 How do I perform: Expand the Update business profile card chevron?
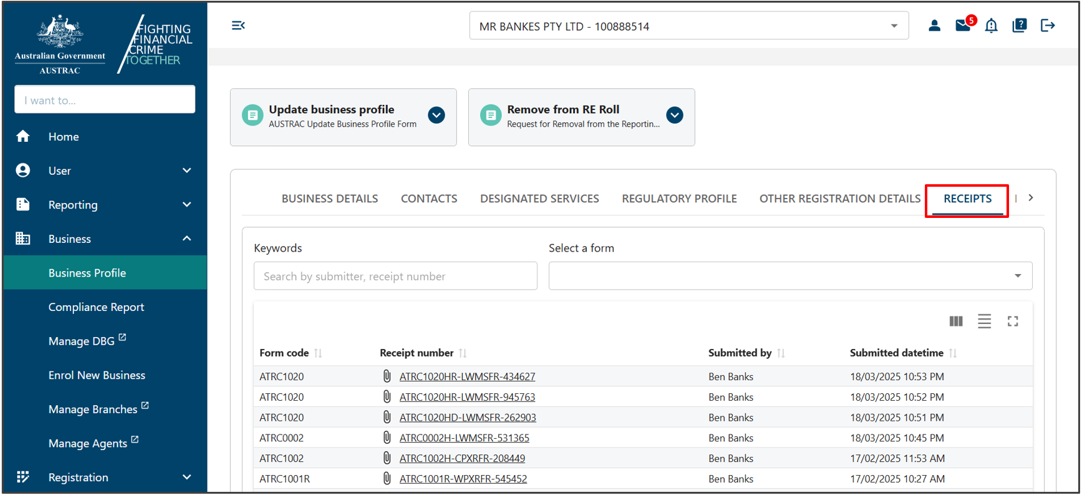pos(436,115)
